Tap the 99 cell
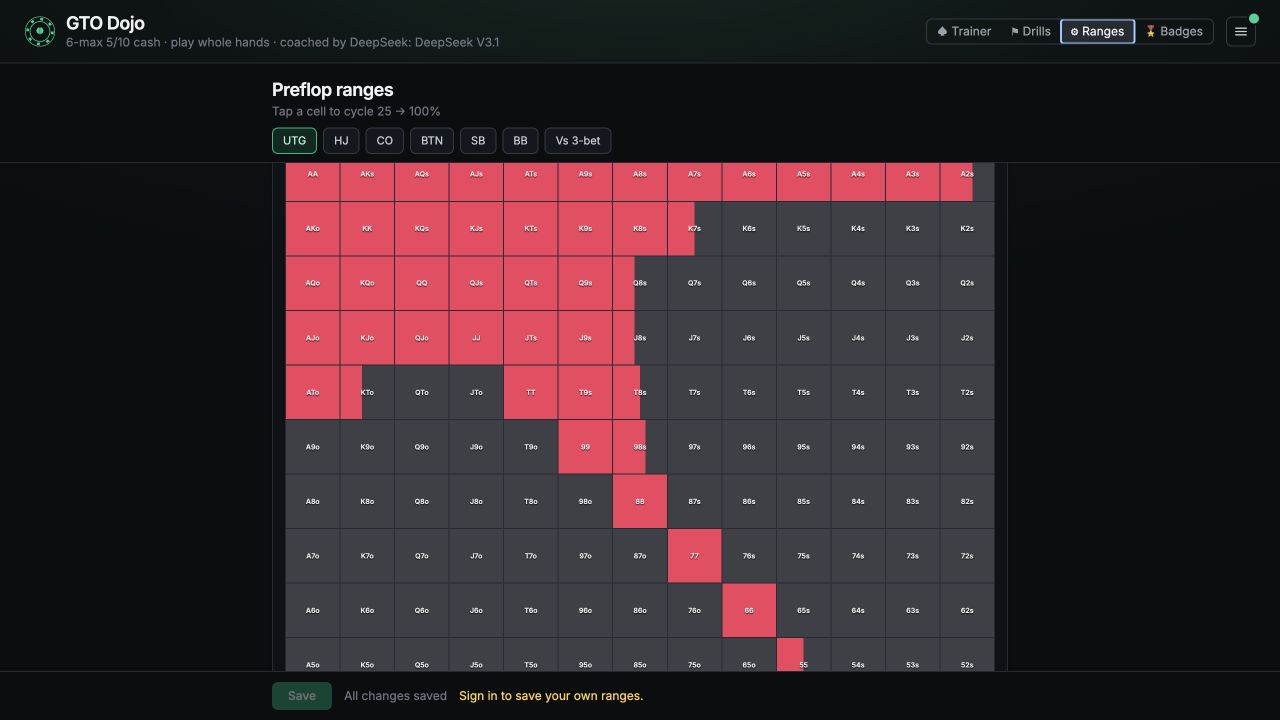The width and height of the screenshot is (1280, 720). point(585,447)
